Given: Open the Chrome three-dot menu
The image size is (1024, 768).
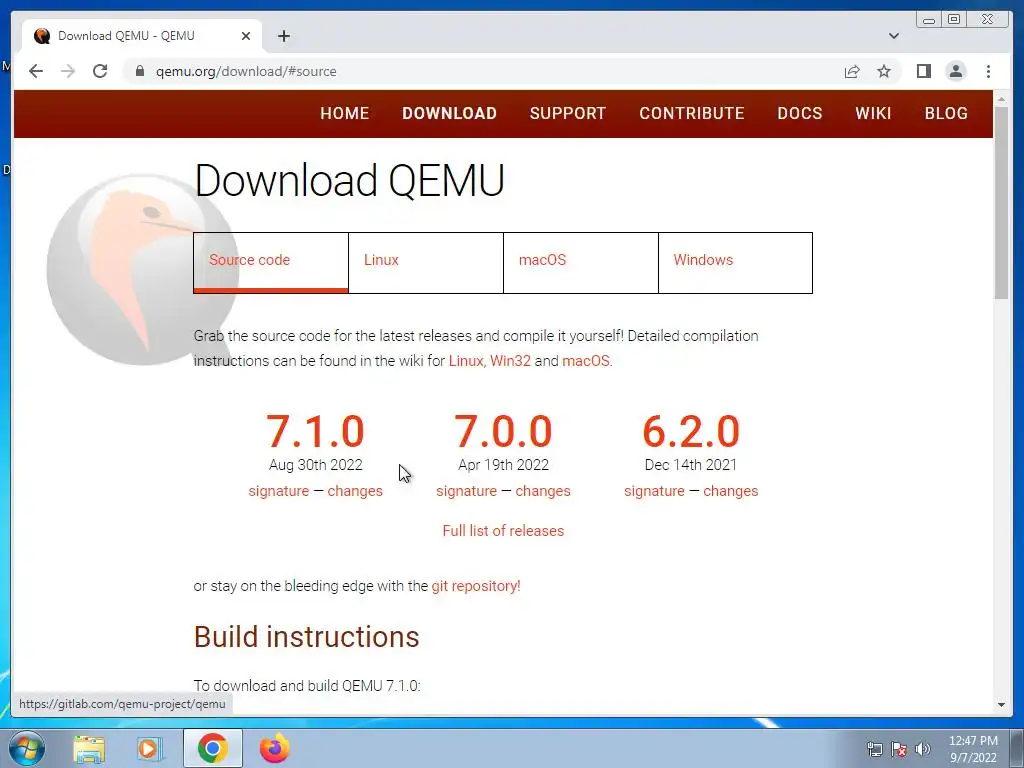Looking at the screenshot, I should tap(988, 71).
